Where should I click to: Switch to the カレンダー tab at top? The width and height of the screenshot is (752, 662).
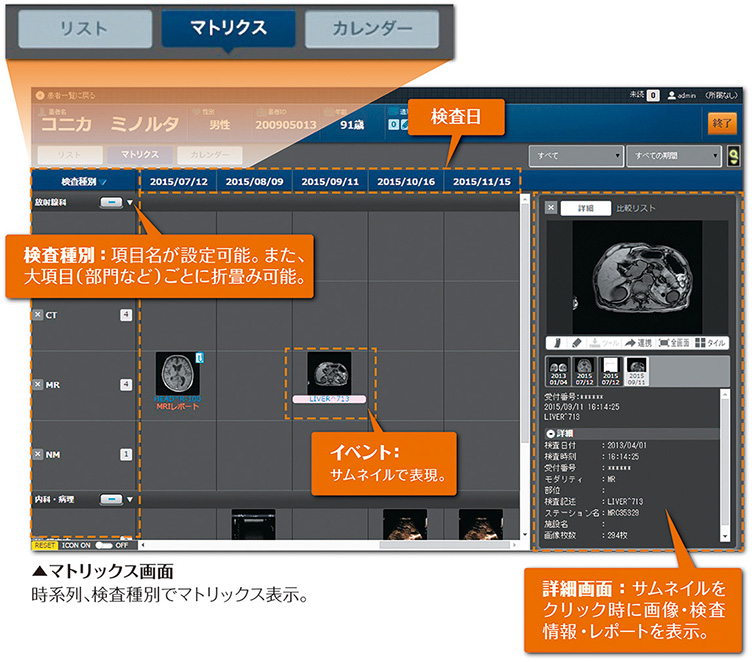371,30
